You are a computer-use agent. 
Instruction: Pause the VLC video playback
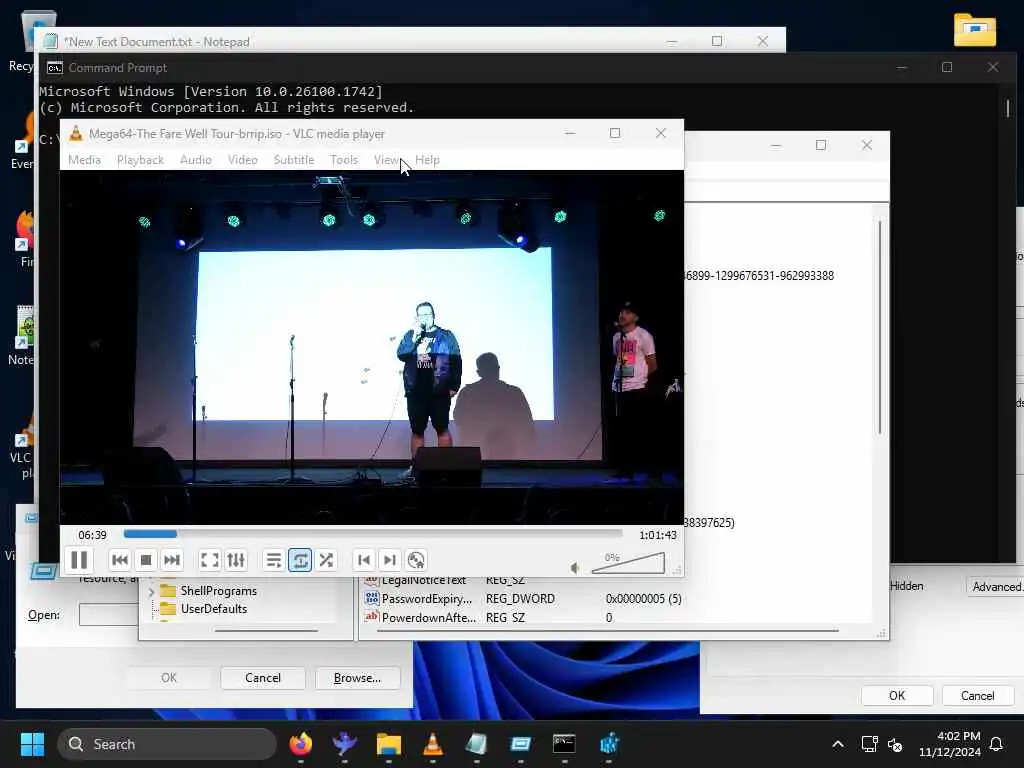pos(79,560)
